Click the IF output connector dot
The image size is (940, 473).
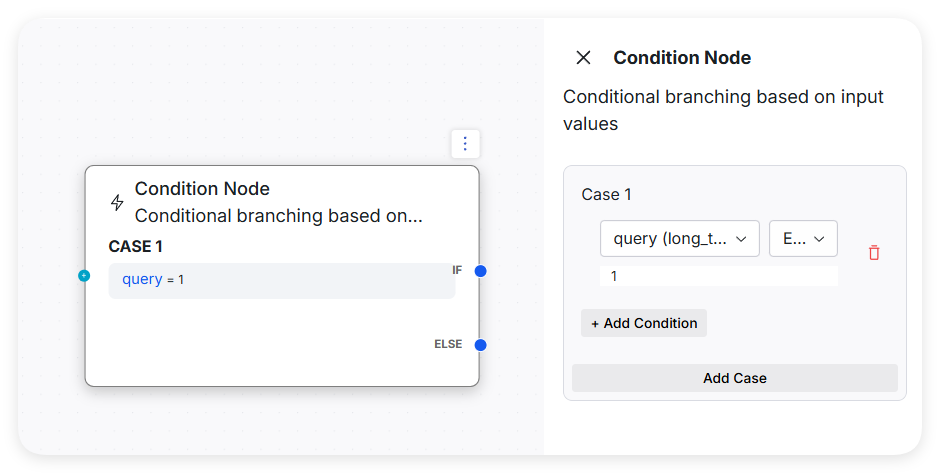click(x=480, y=271)
